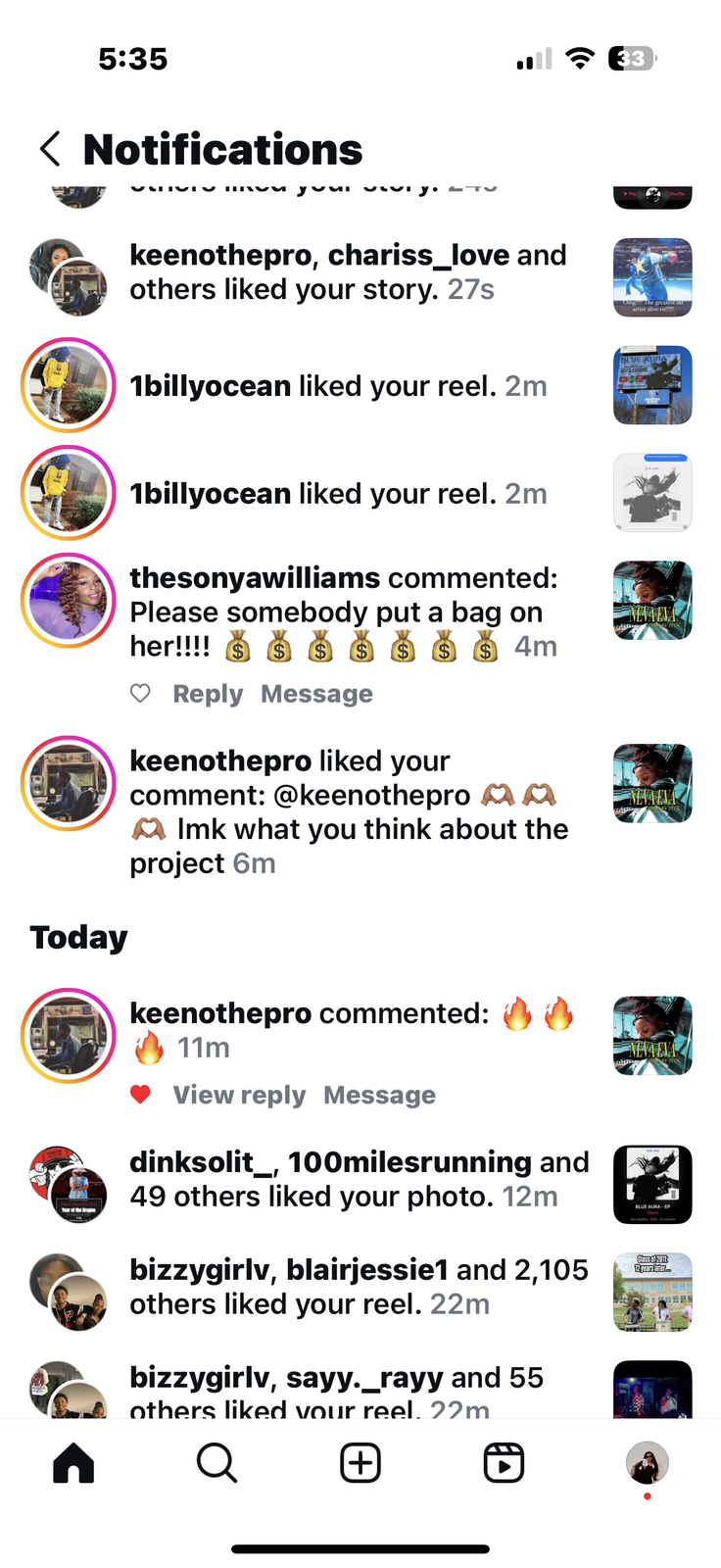The image size is (721, 1568).
Task: Like thesonyawilliams comment with heart outline
Action: pos(141,694)
